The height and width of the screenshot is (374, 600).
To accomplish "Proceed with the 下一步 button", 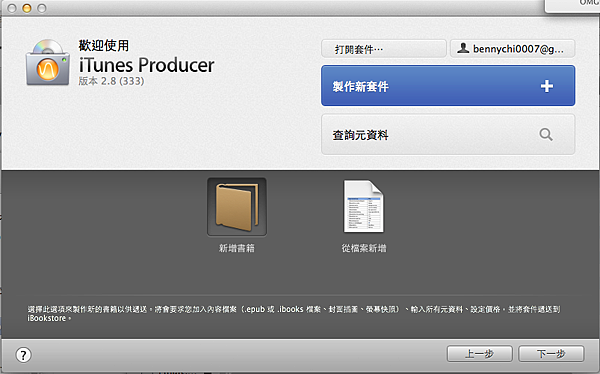I will tap(551, 354).
